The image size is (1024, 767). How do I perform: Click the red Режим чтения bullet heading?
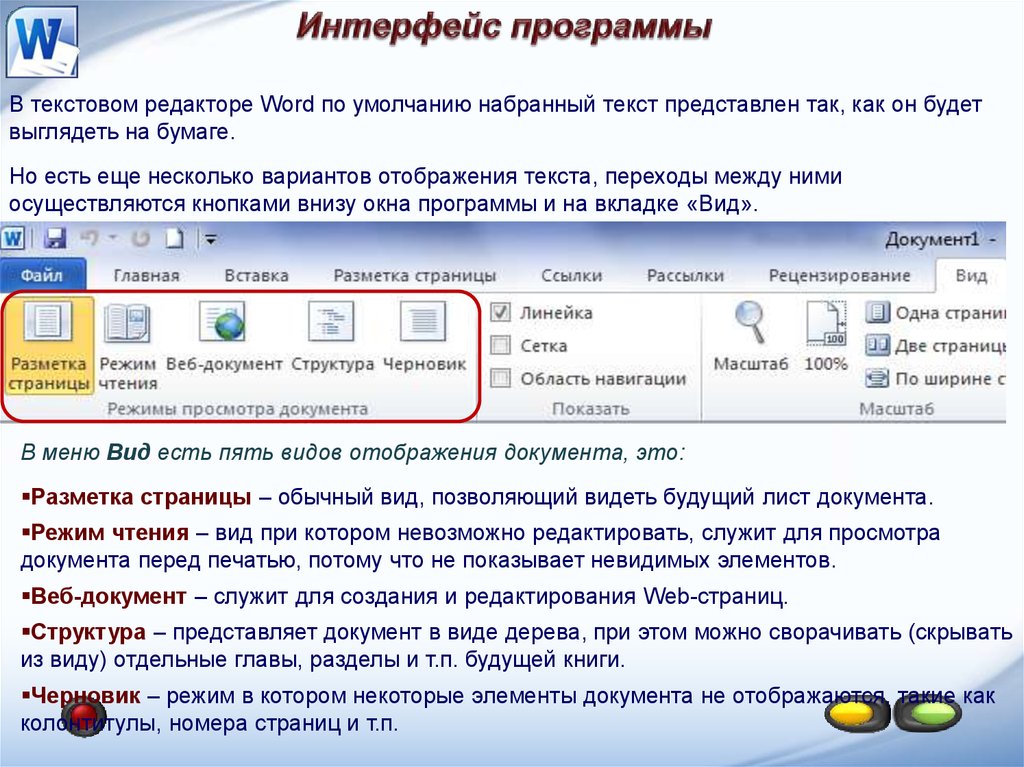[x=110, y=532]
